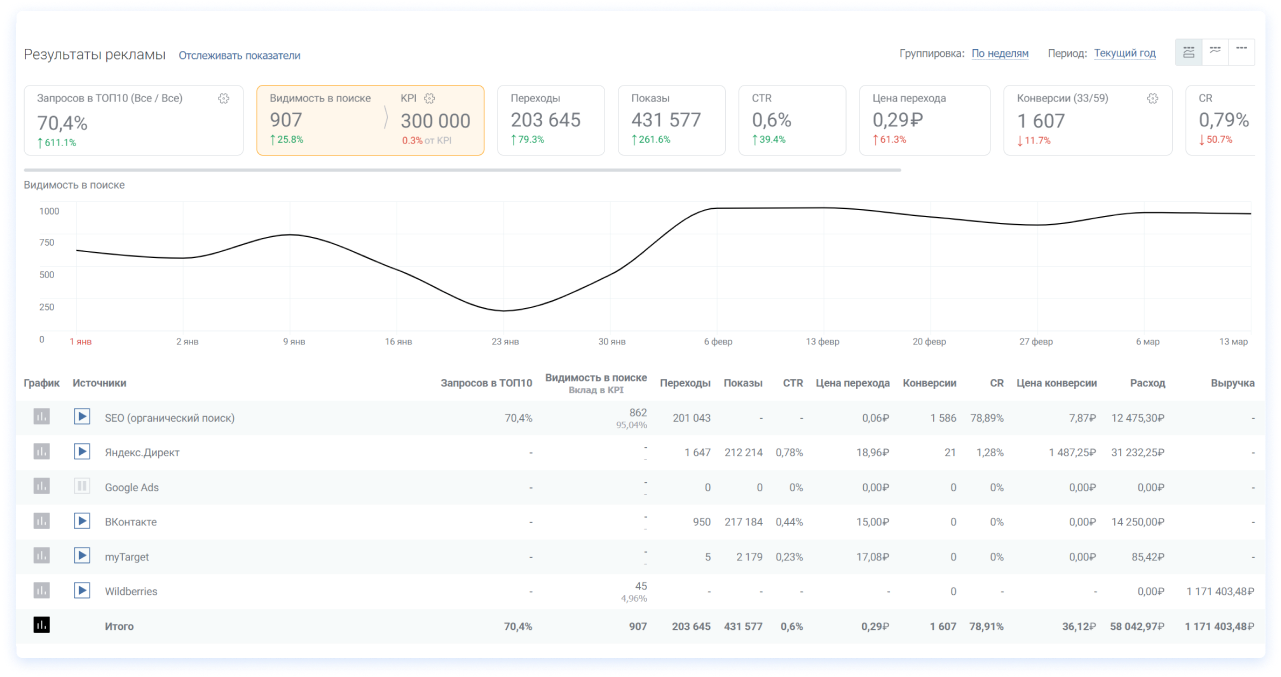Click the 13 мар axis label
1281x677 pixels.
point(1234,342)
